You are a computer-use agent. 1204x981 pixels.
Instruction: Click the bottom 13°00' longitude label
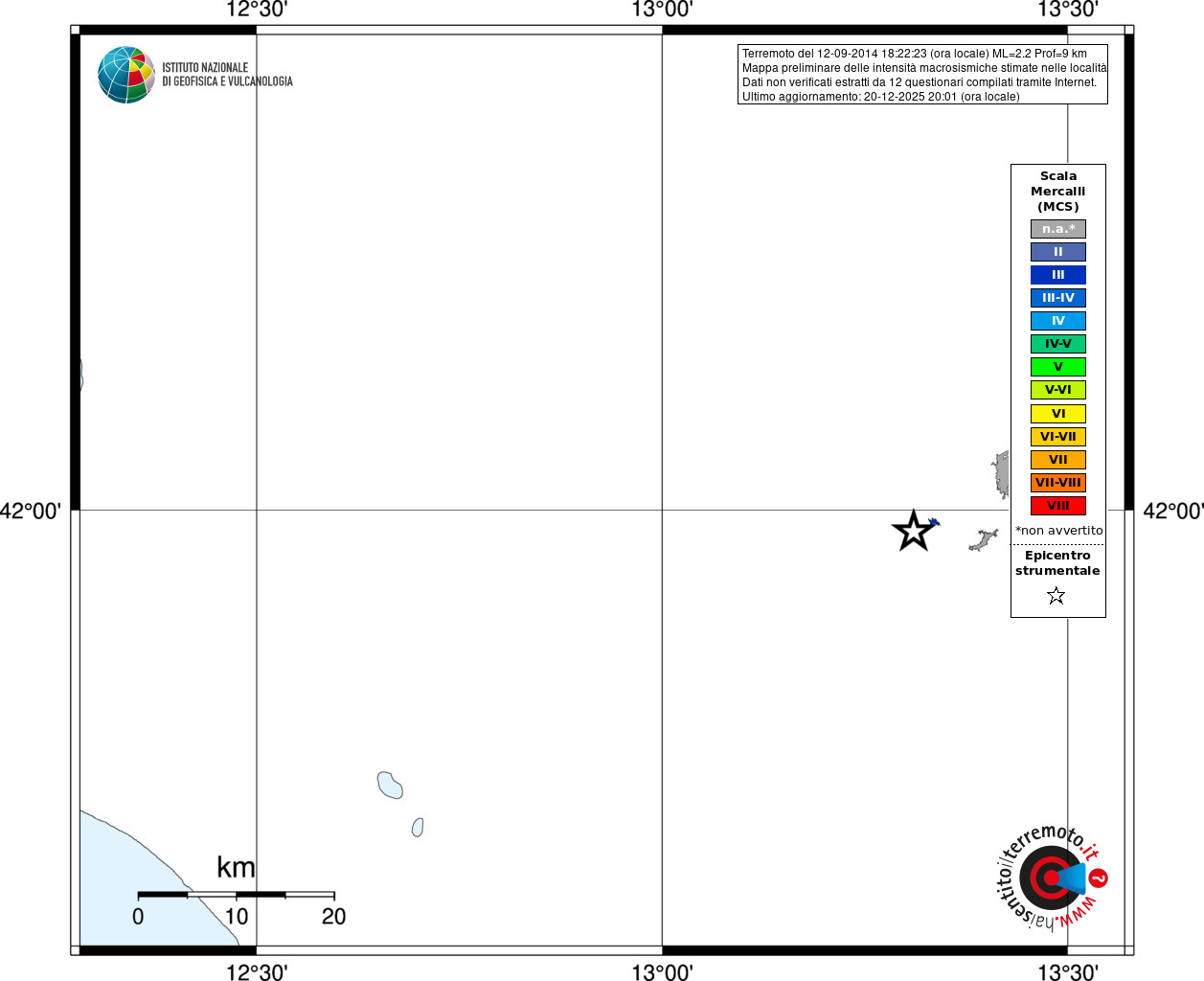point(662,972)
